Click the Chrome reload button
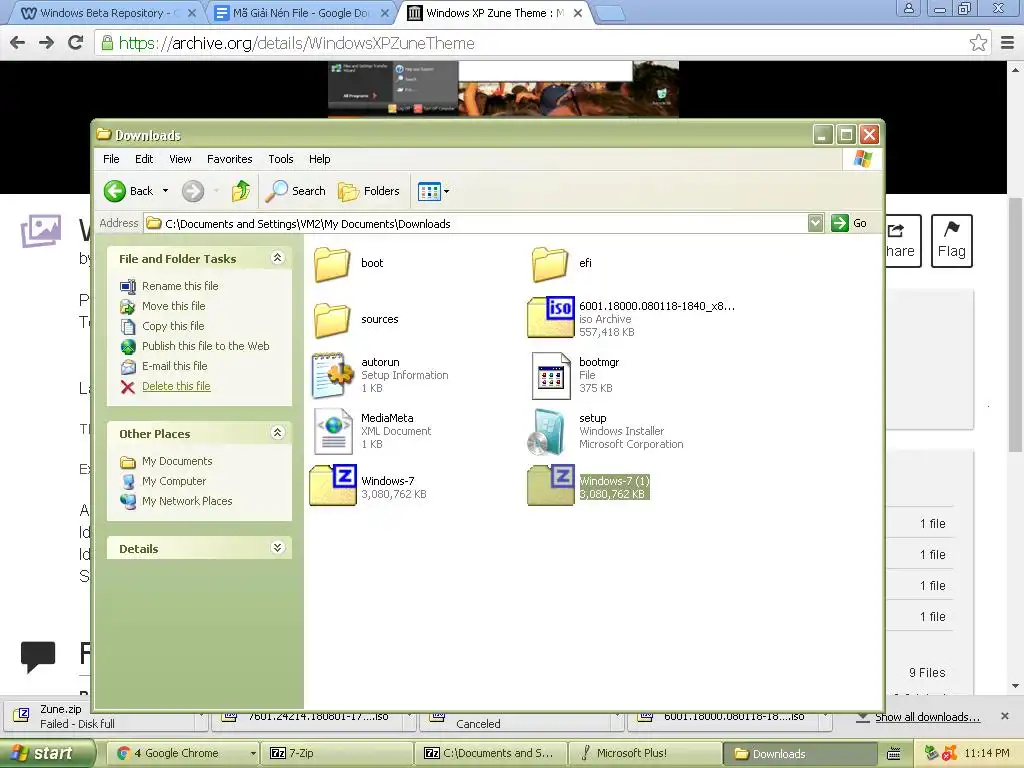This screenshot has height=768, width=1024. pos(76,42)
